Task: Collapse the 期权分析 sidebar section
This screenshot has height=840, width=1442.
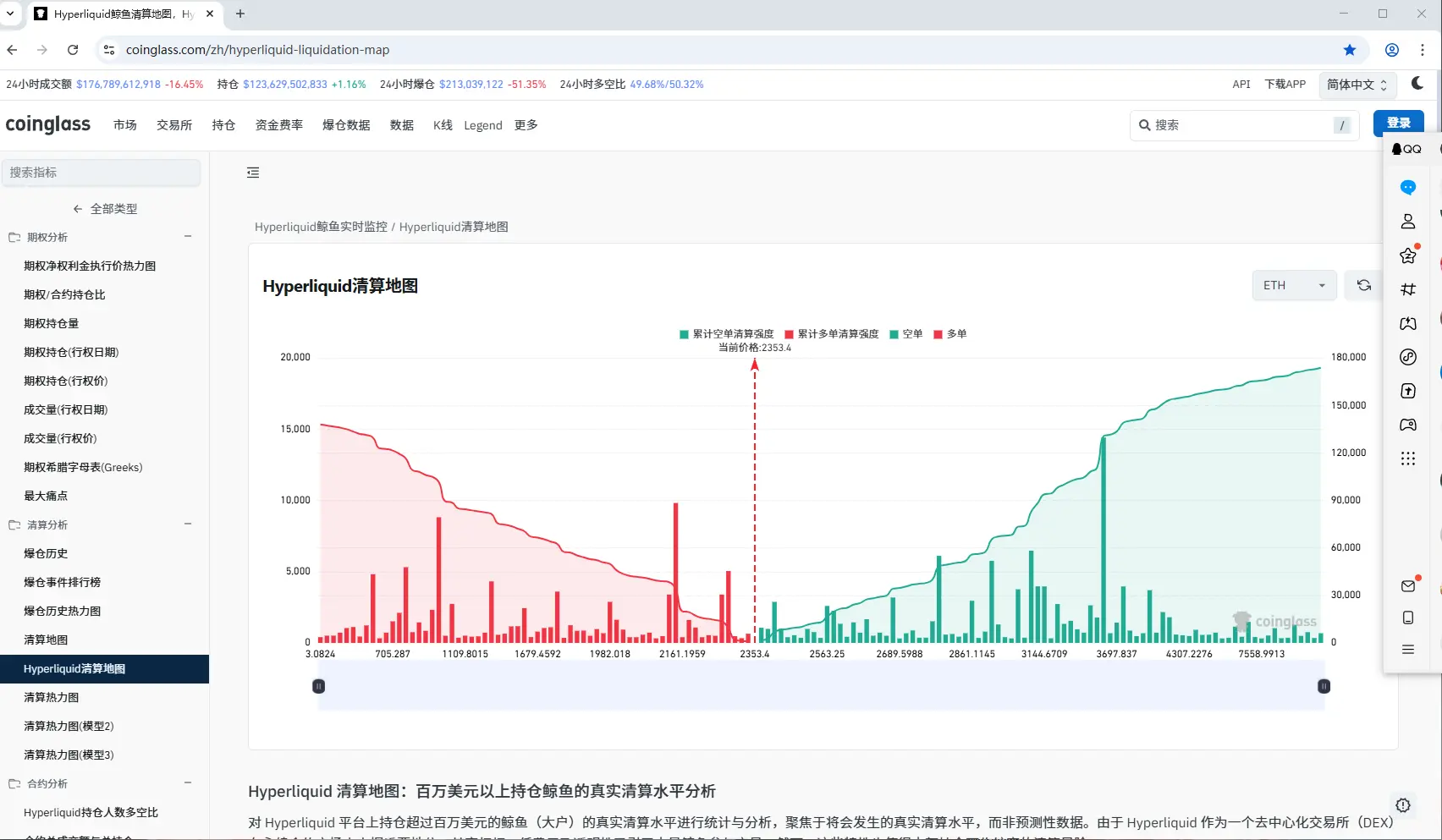Action: (x=188, y=237)
